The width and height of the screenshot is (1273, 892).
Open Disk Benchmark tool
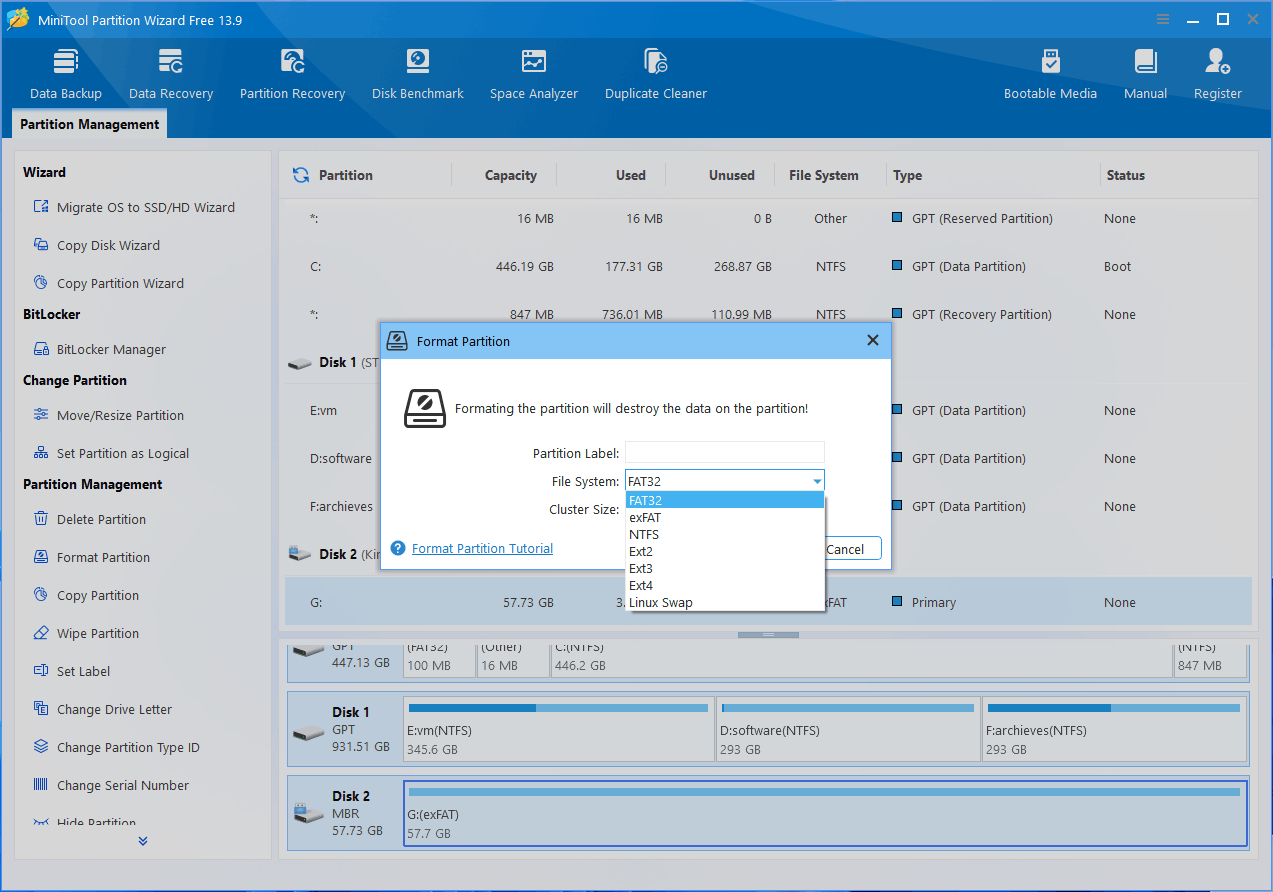417,74
